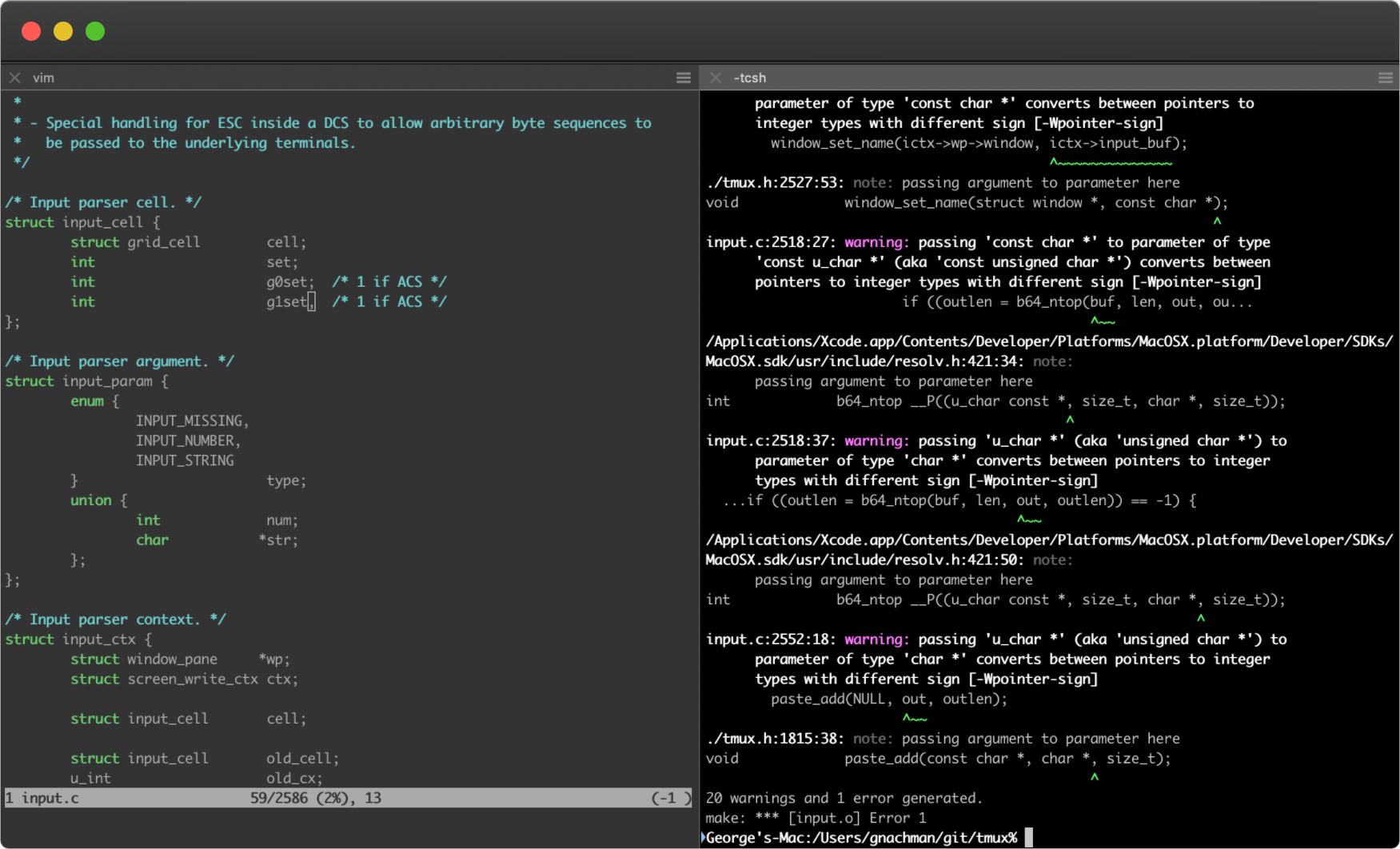Click 'struct input_param {' declaration line
The width and height of the screenshot is (1400, 849).
[x=86, y=381]
